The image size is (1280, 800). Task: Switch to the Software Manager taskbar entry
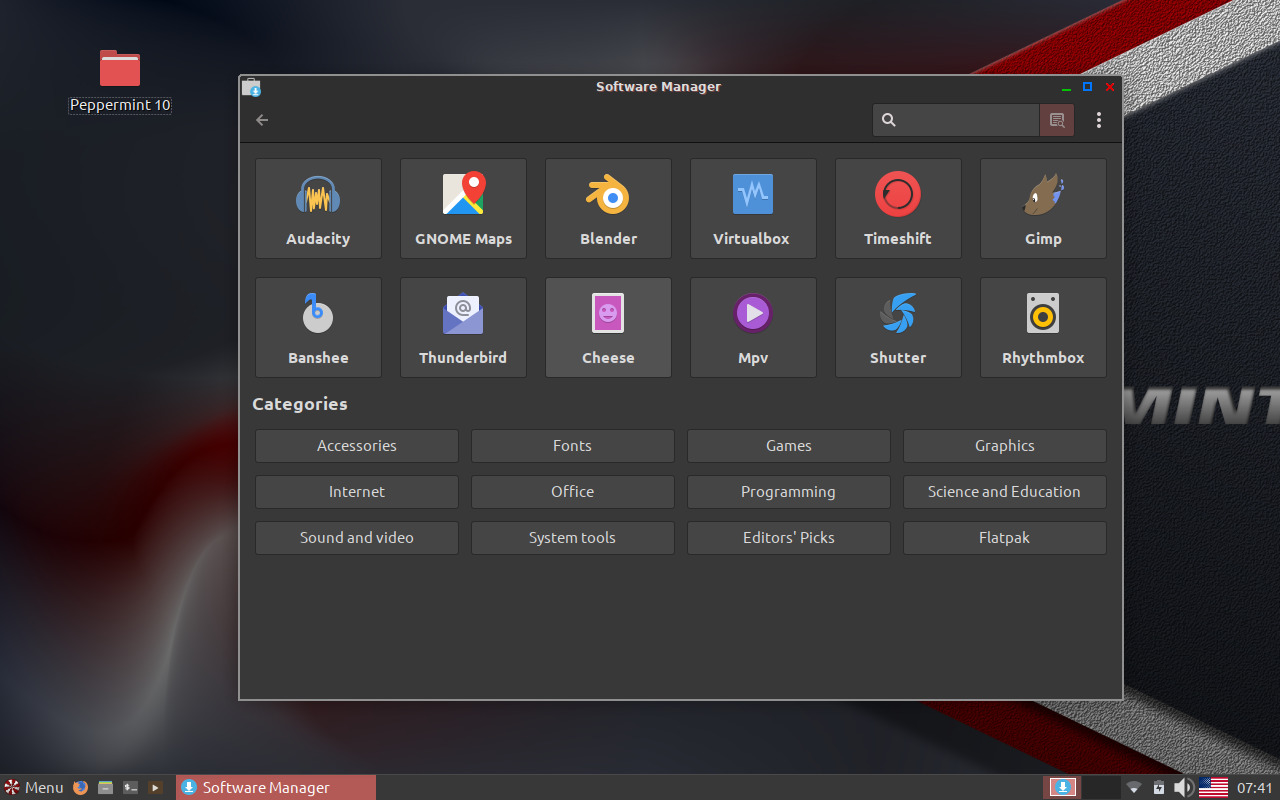coord(265,787)
